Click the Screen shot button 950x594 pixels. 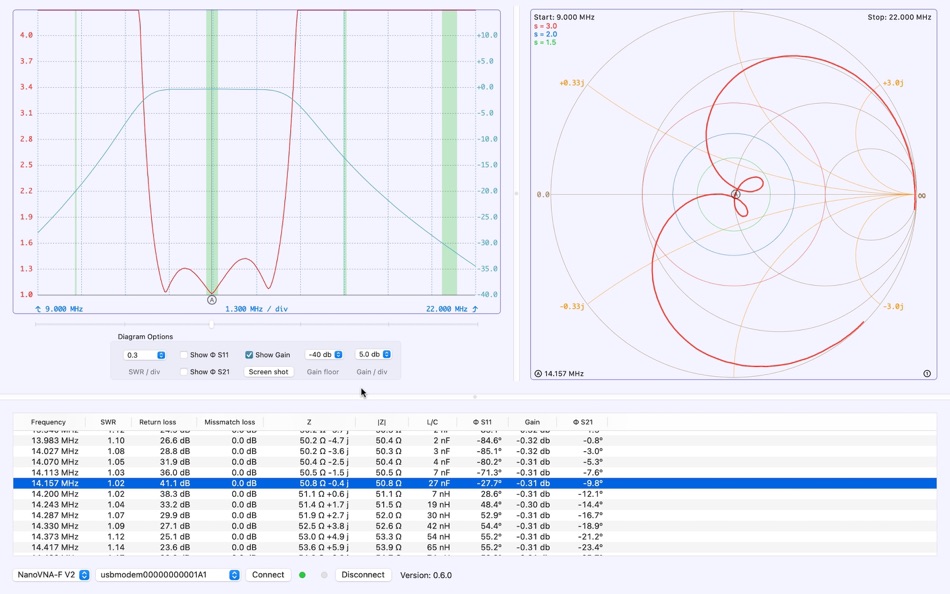[268, 372]
